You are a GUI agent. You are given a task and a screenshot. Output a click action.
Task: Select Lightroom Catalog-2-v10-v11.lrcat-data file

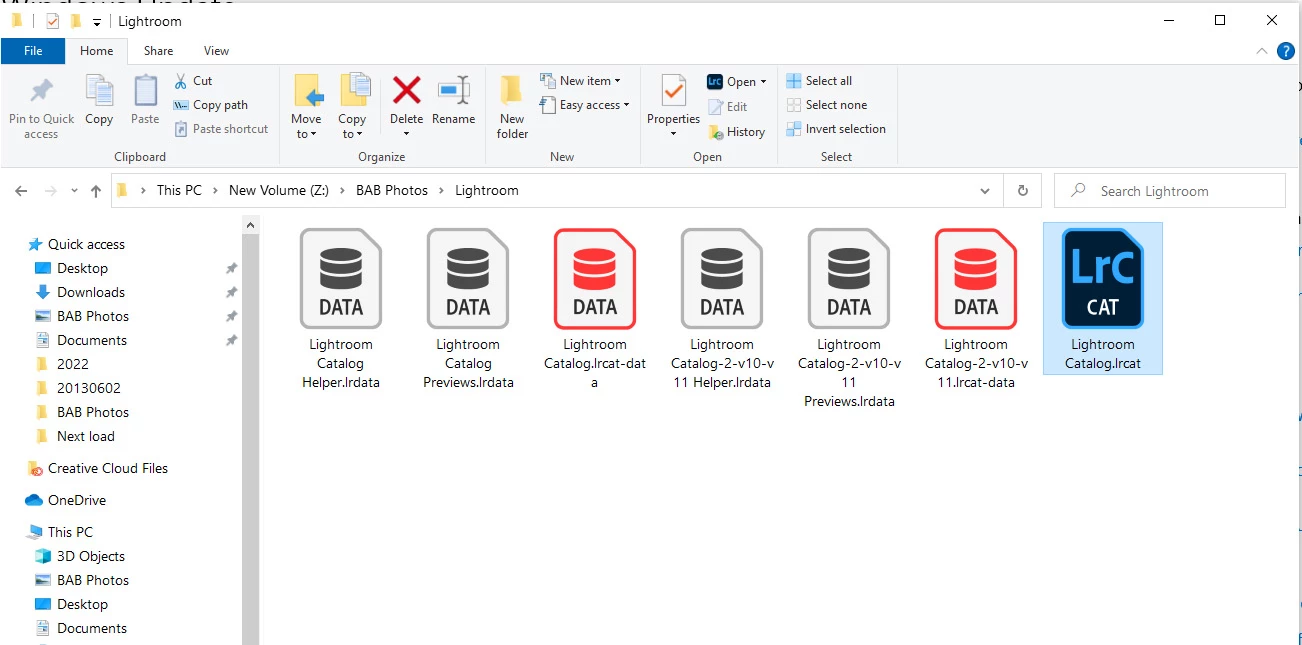coord(976,309)
